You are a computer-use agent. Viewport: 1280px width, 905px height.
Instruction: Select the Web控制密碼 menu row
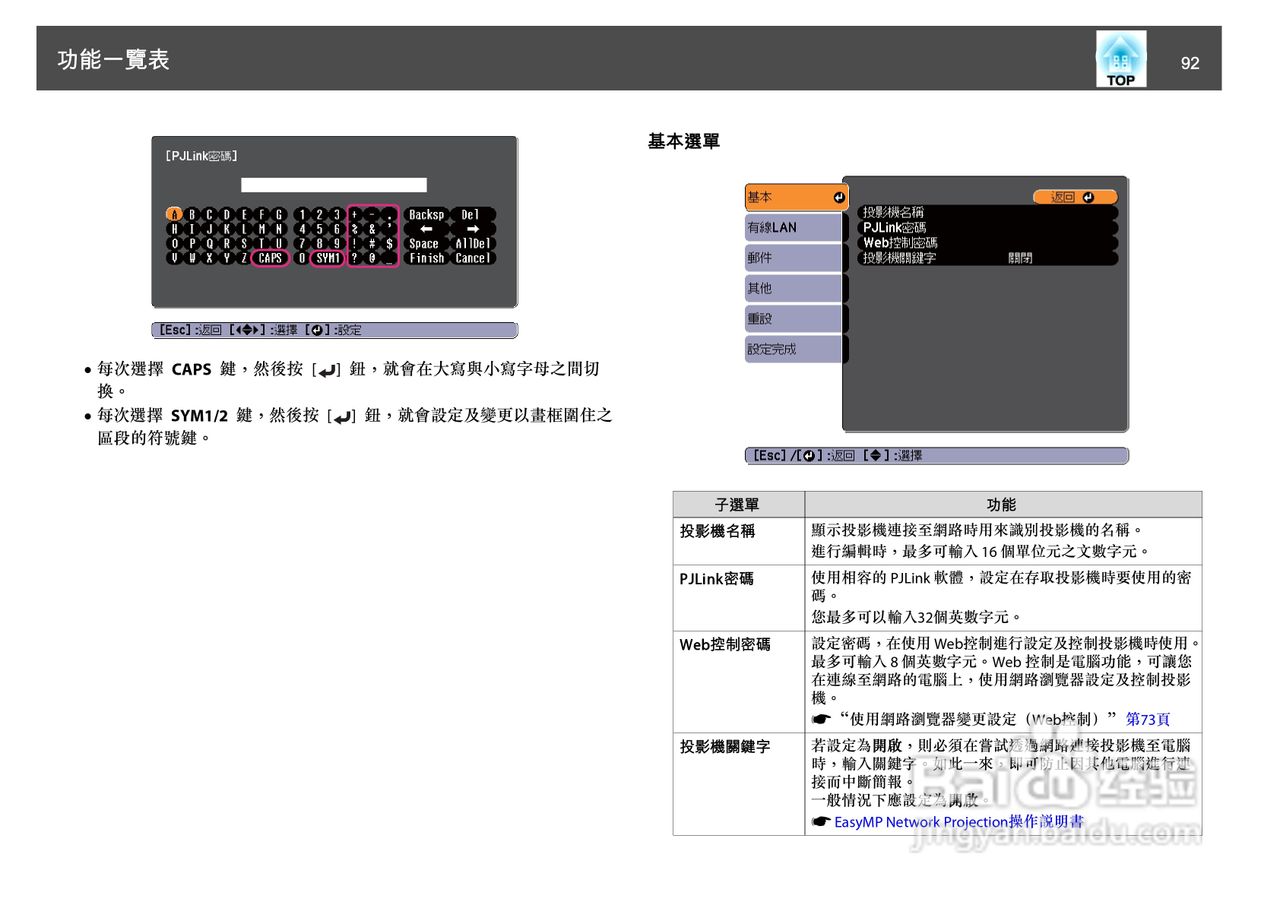[987, 242]
